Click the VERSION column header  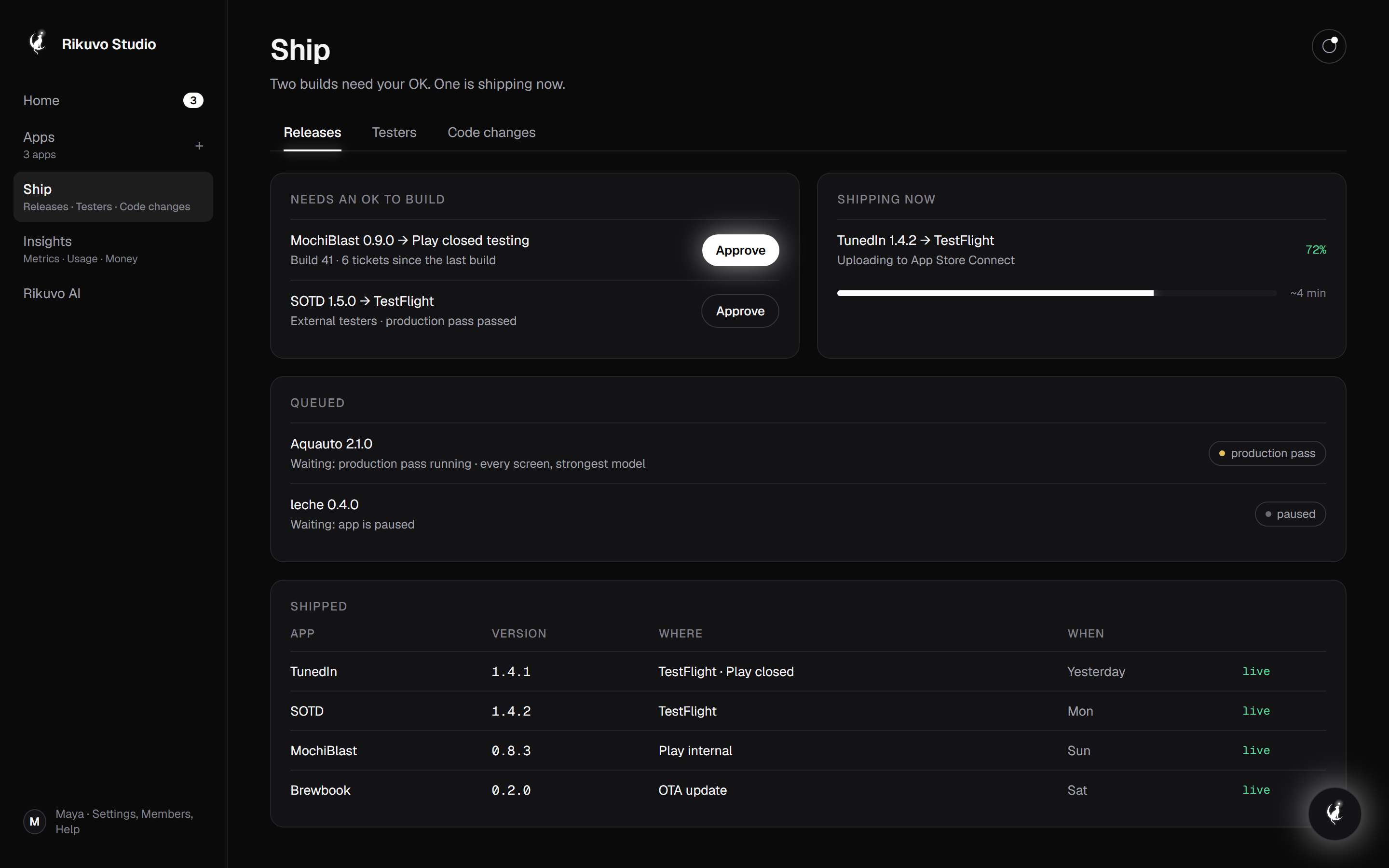pyautogui.click(x=519, y=634)
